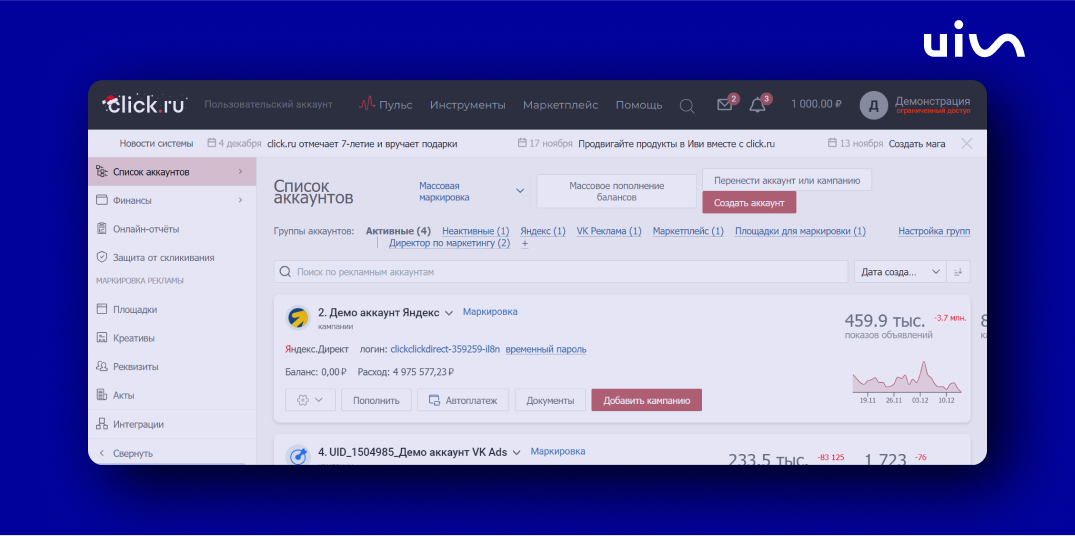Open the Маркетплейс menu
The image size is (1075, 536).
click(x=560, y=105)
